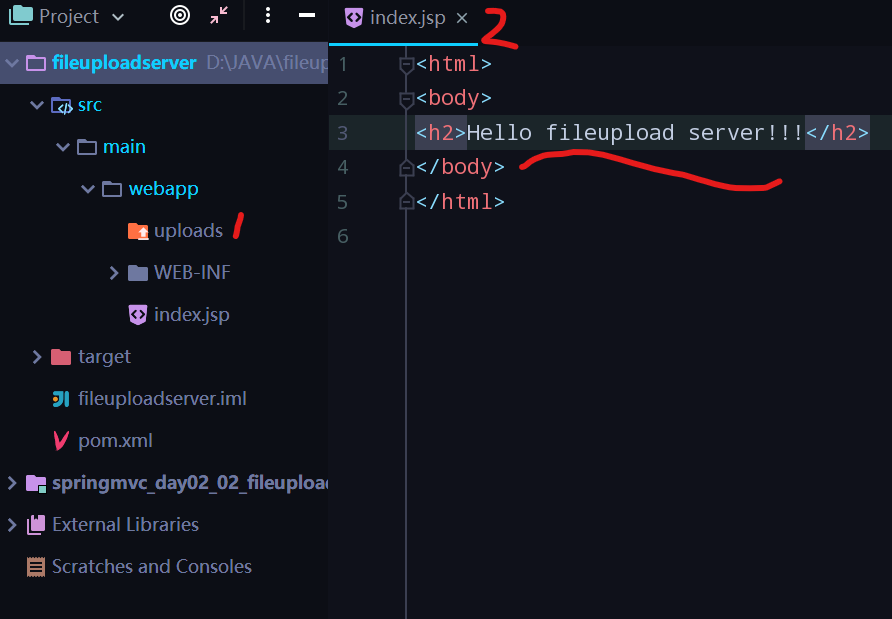Click index.jsp file icon in project tree

pyautogui.click(x=138, y=315)
